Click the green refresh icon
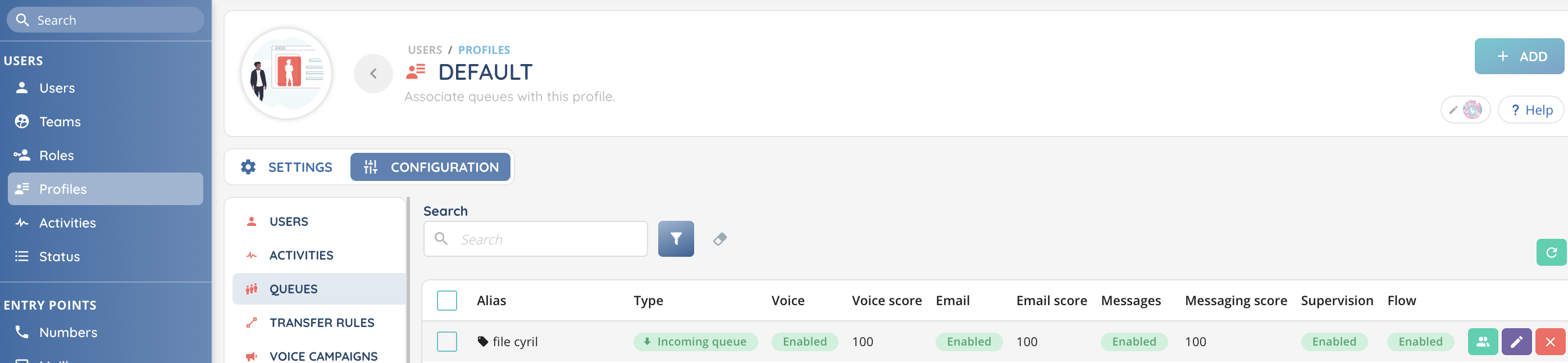The height and width of the screenshot is (363, 1568). click(1551, 252)
